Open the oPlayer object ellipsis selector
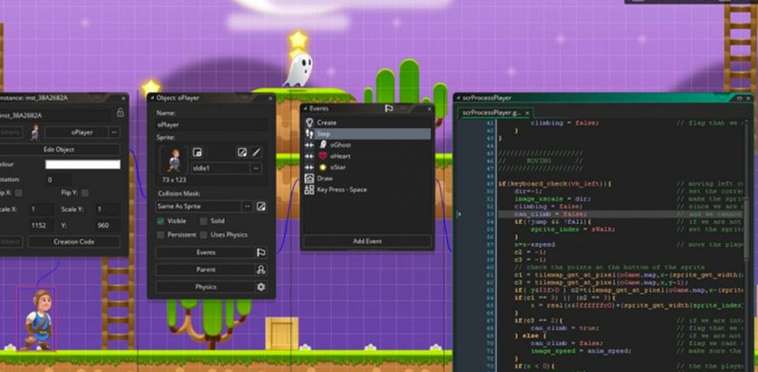The height and width of the screenshot is (372, 758). tap(114, 132)
